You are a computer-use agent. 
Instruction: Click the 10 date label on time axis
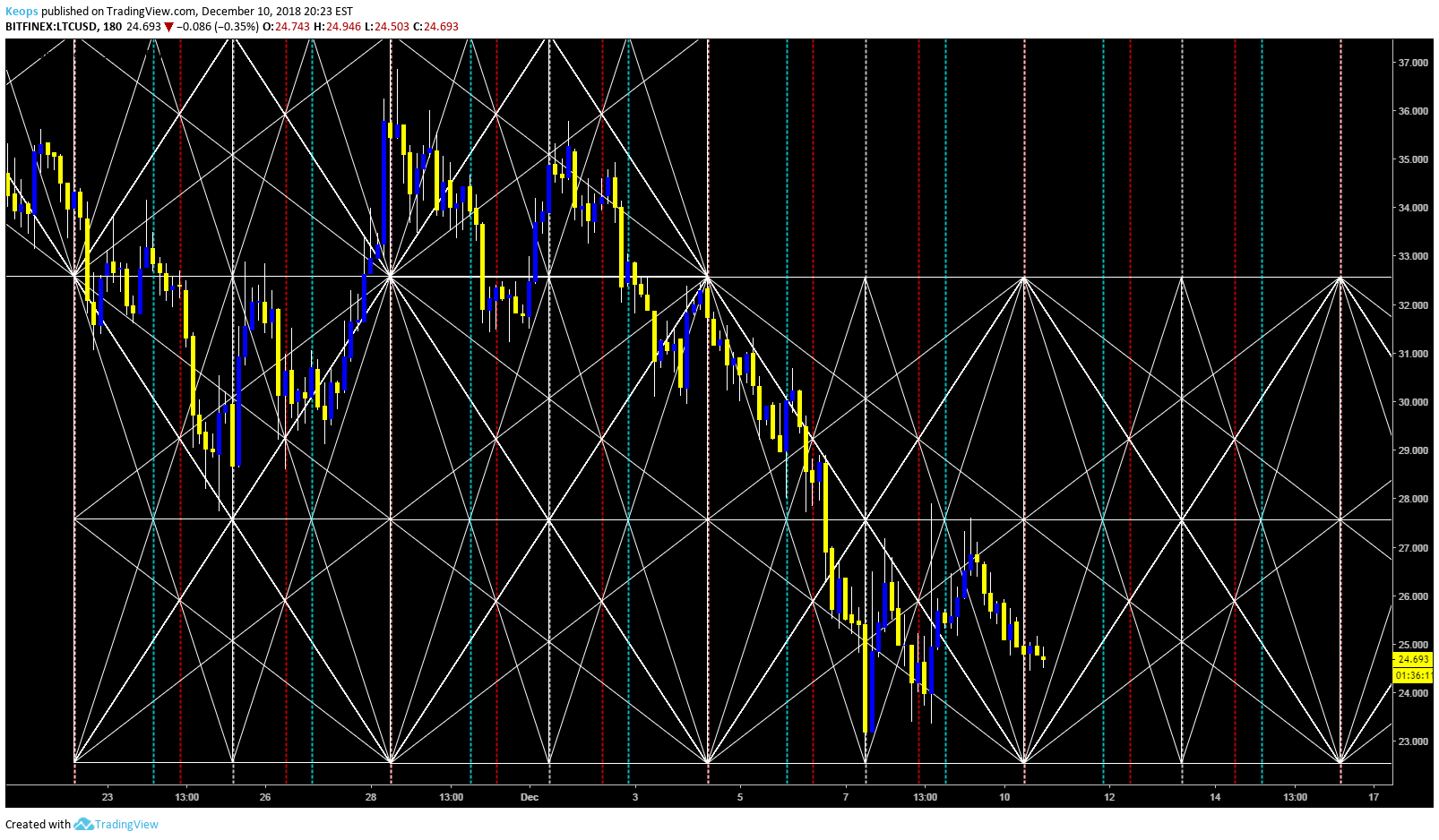tap(1004, 796)
